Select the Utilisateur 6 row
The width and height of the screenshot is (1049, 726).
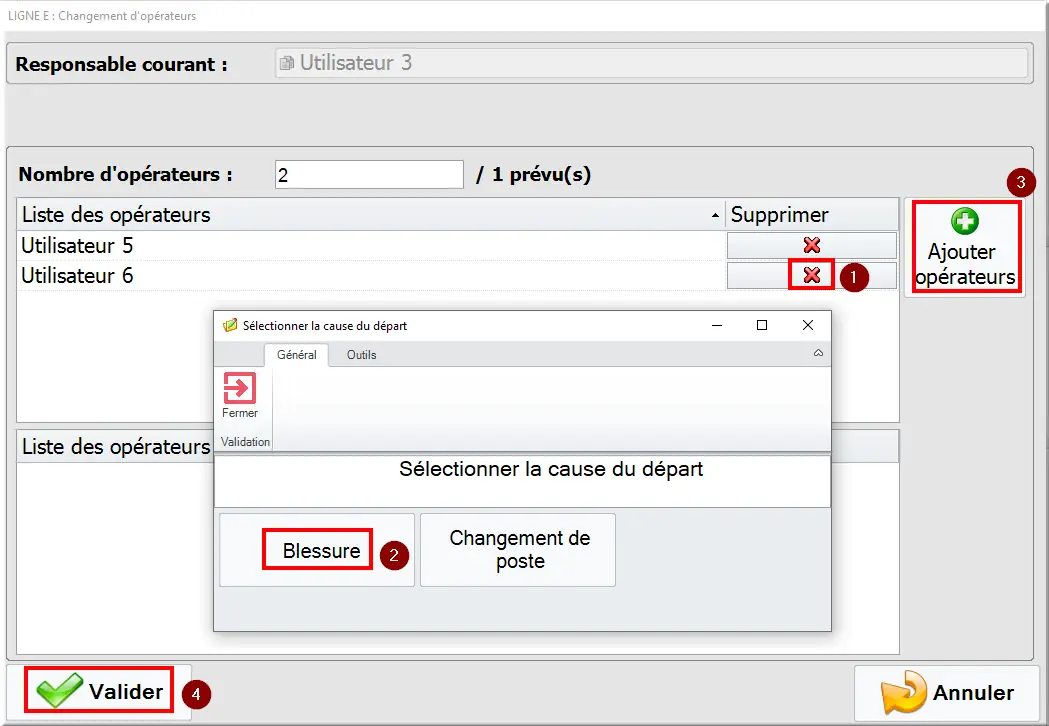click(x=371, y=276)
